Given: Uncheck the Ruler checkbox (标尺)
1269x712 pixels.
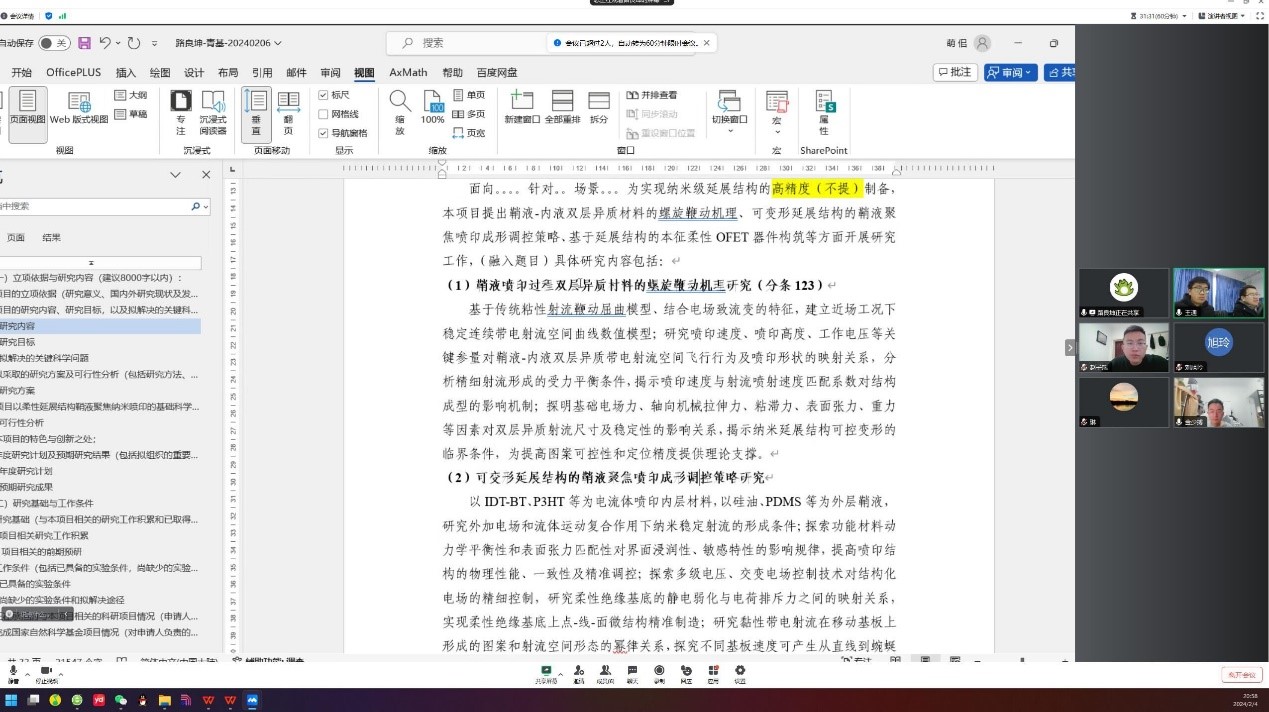Looking at the screenshot, I should click(323, 95).
